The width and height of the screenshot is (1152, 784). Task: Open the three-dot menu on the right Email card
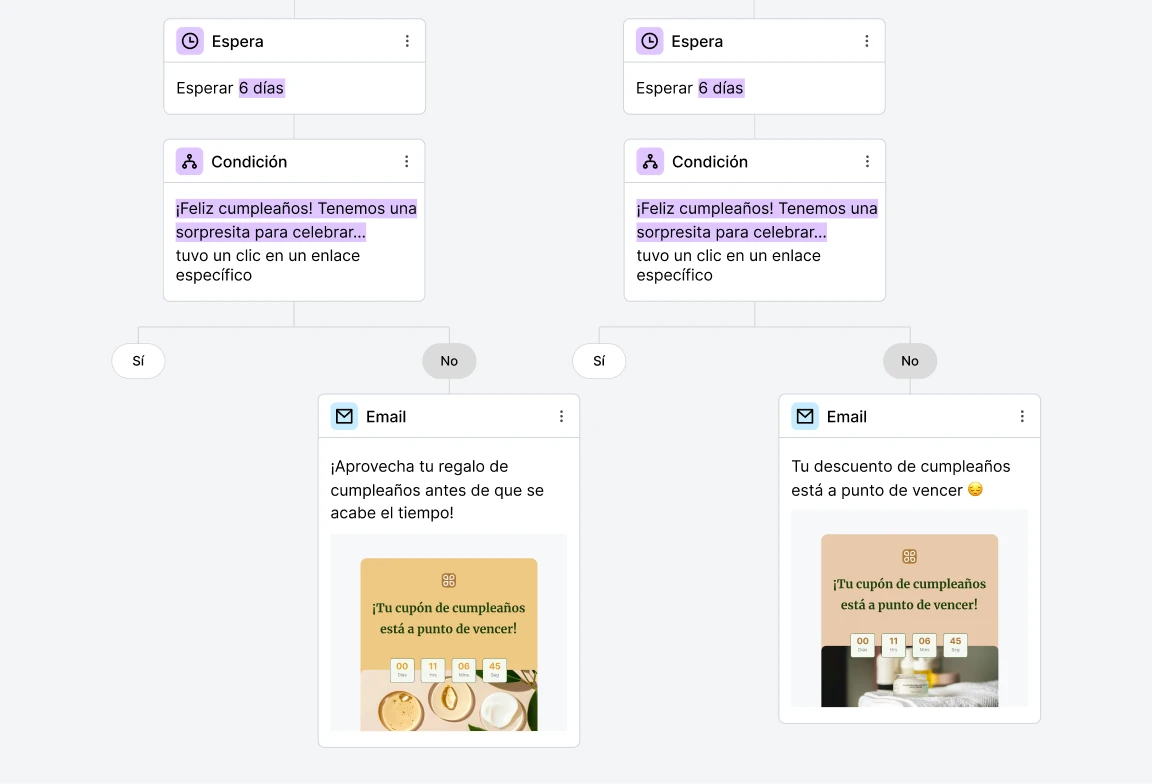point(1022,416)
